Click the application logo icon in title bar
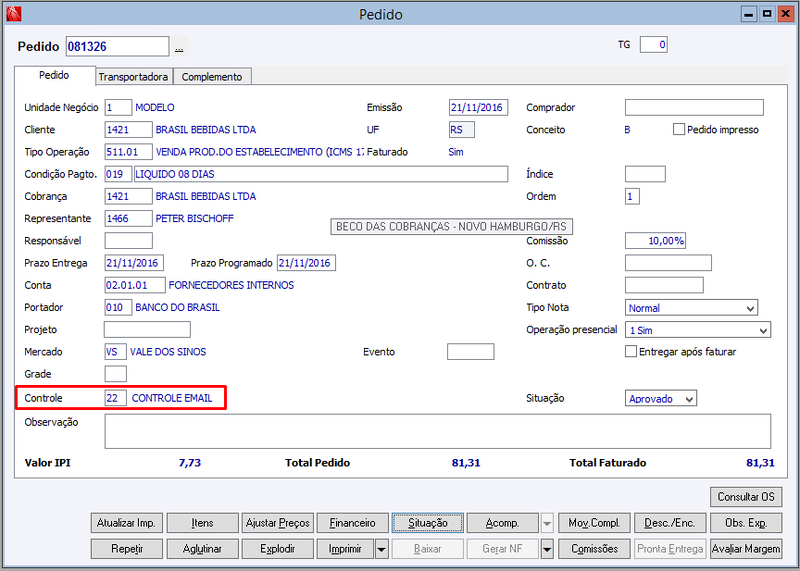 tap(14, 14)
